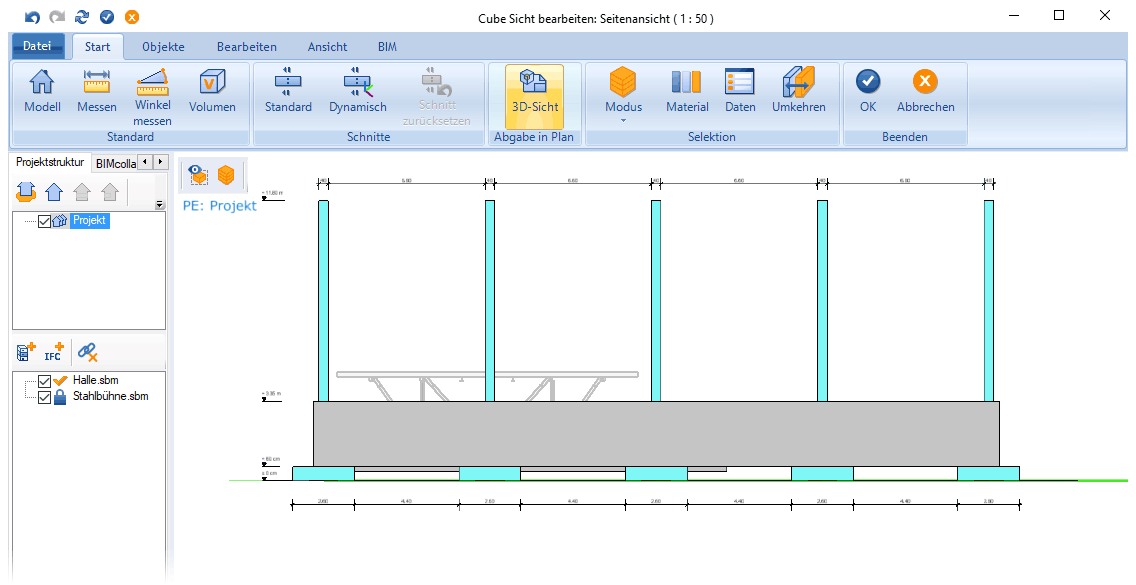Switch to the BIMcolla panel tab
The image size is (1136, 585).
116,163
